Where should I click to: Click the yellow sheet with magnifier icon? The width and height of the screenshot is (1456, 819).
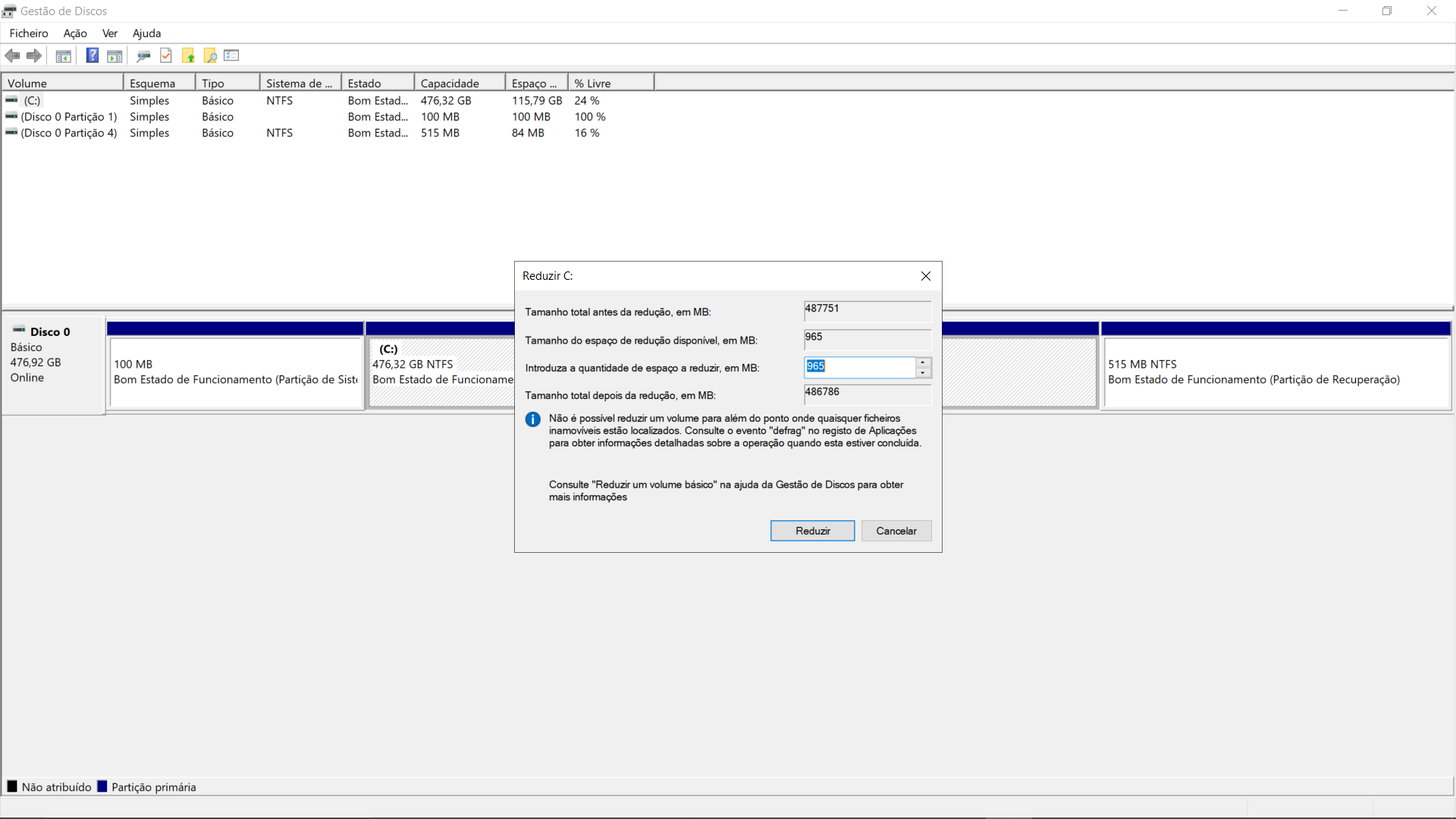pyautogui.click(x=210, y=55)
